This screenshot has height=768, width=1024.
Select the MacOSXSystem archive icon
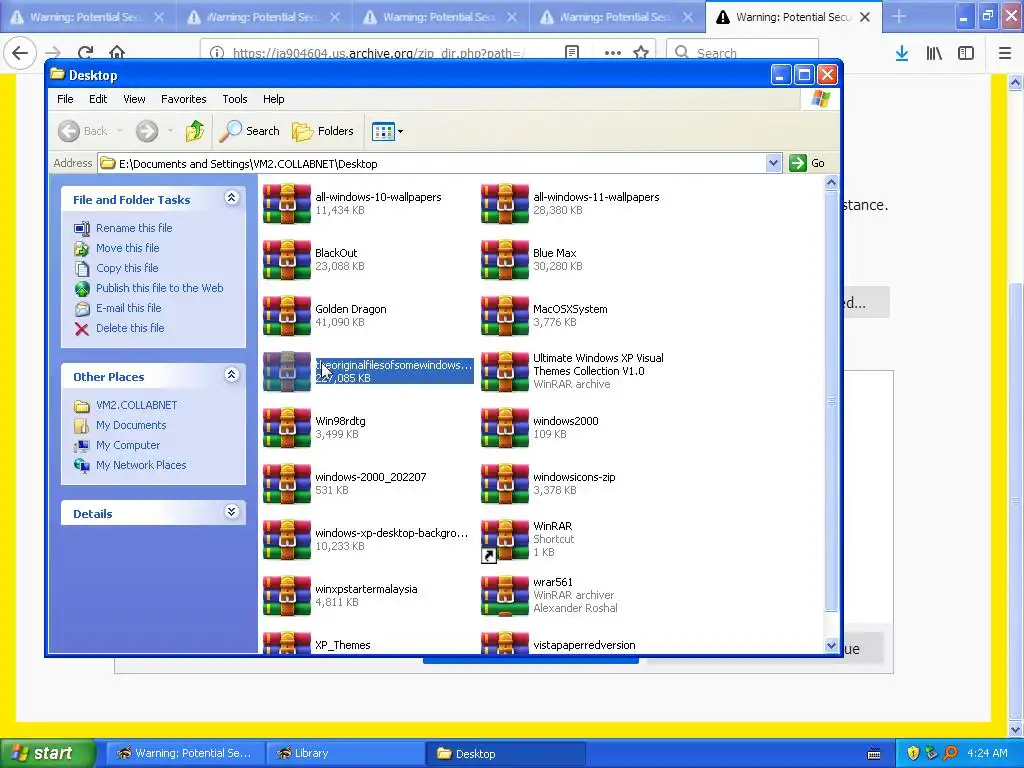pyautogui.click(x=505, y=315)
